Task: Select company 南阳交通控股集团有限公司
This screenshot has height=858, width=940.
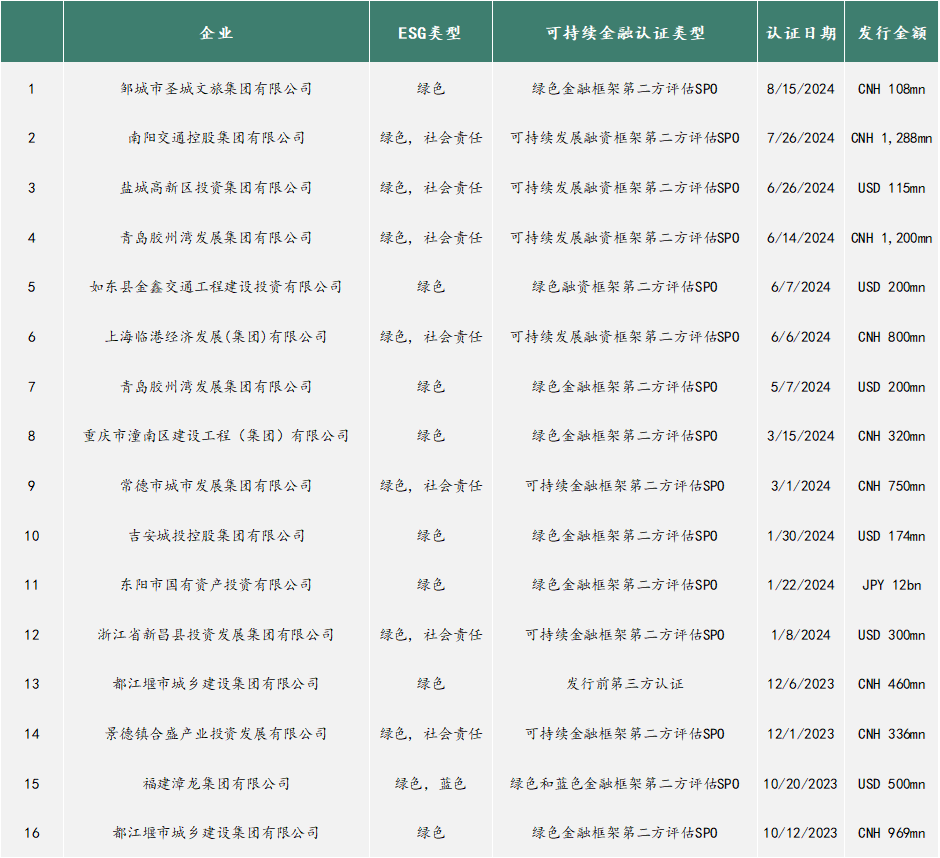Action: 216,138
